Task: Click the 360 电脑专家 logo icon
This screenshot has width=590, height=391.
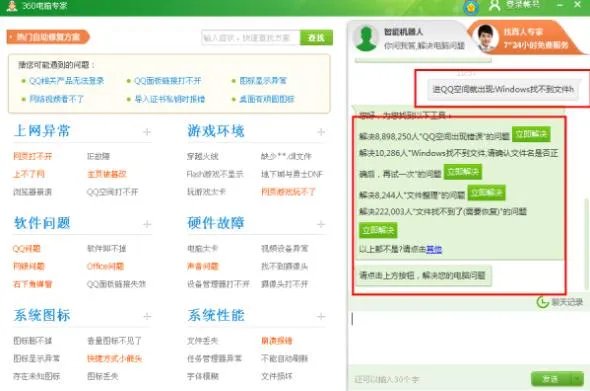Action: [x=12, y=6]
